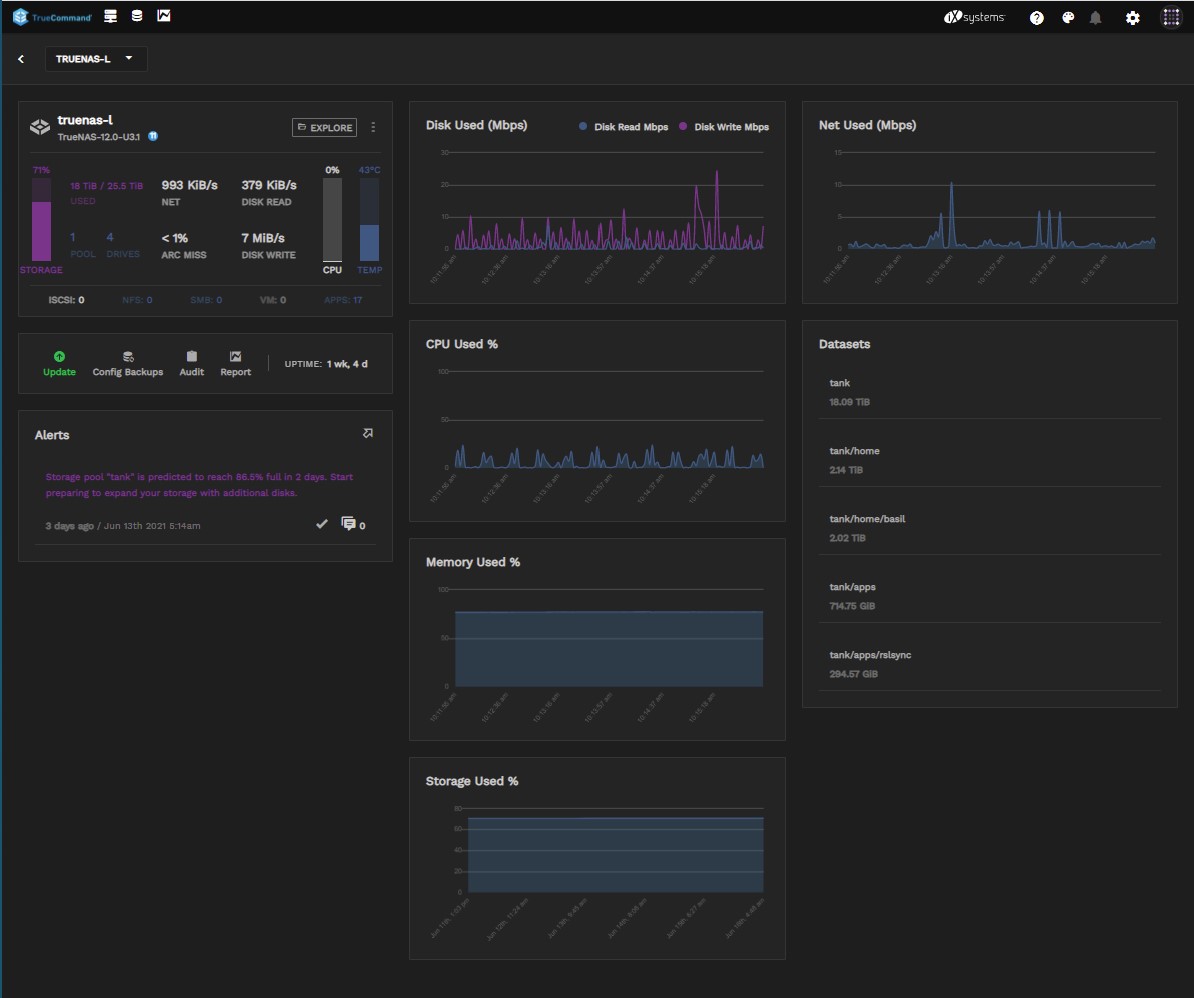Open the apps grid icon
Viewport: 1194px width, 998px height.
[x=1170, y=18]
